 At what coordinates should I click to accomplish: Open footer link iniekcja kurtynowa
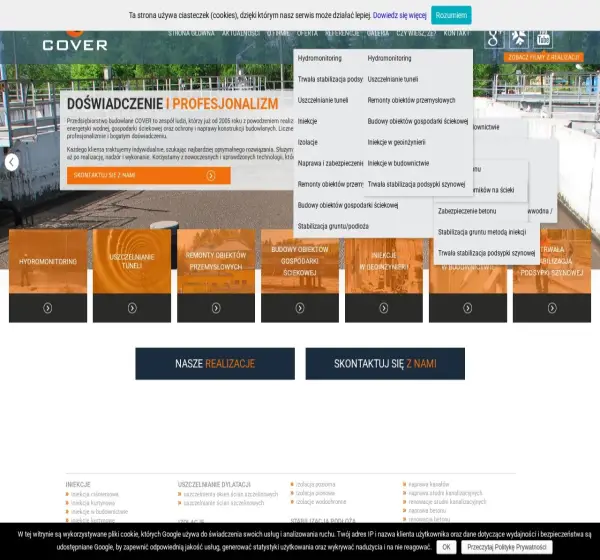[x=93, y=503]
